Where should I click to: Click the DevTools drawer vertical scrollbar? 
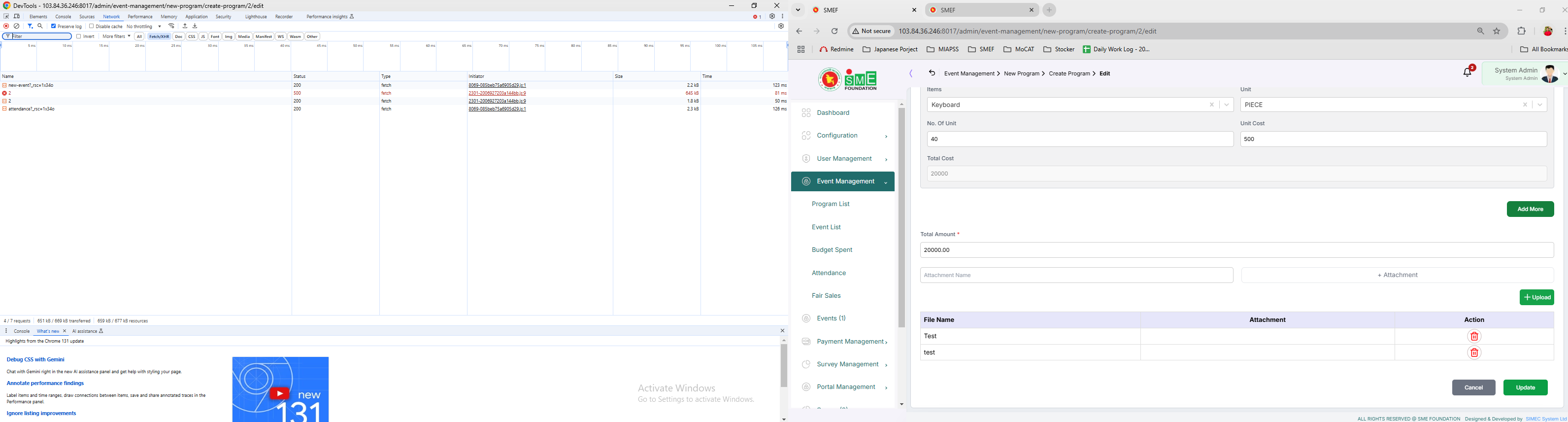coord(784,365)
